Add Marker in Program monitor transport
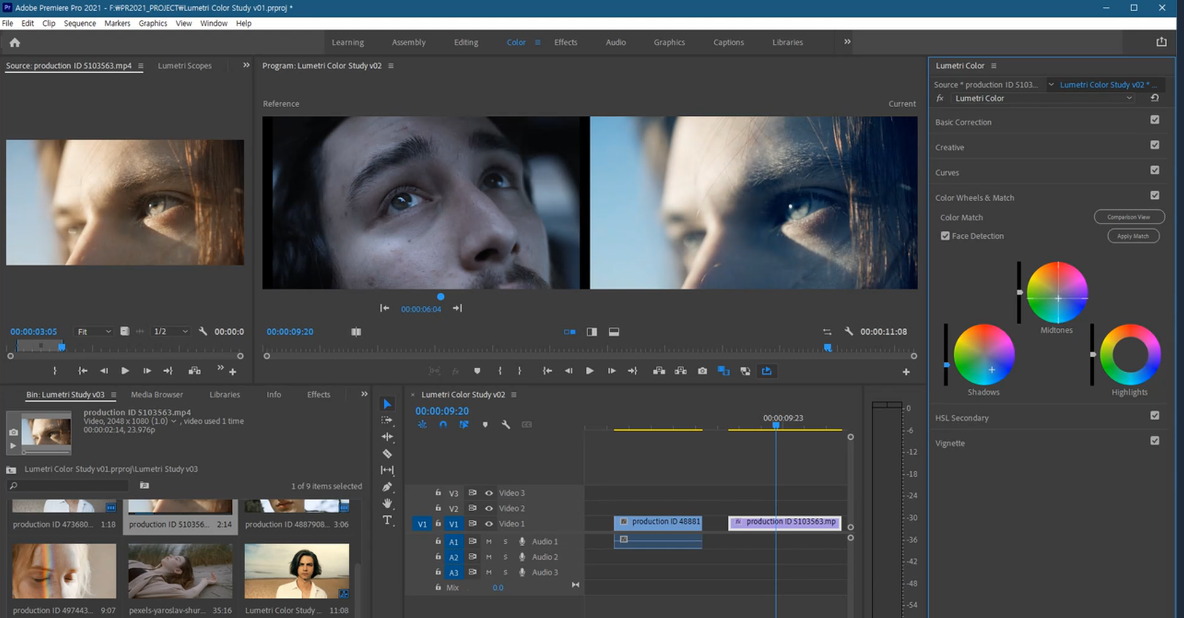The width and height of the screenshot is (1184, 618). (477, 371)
